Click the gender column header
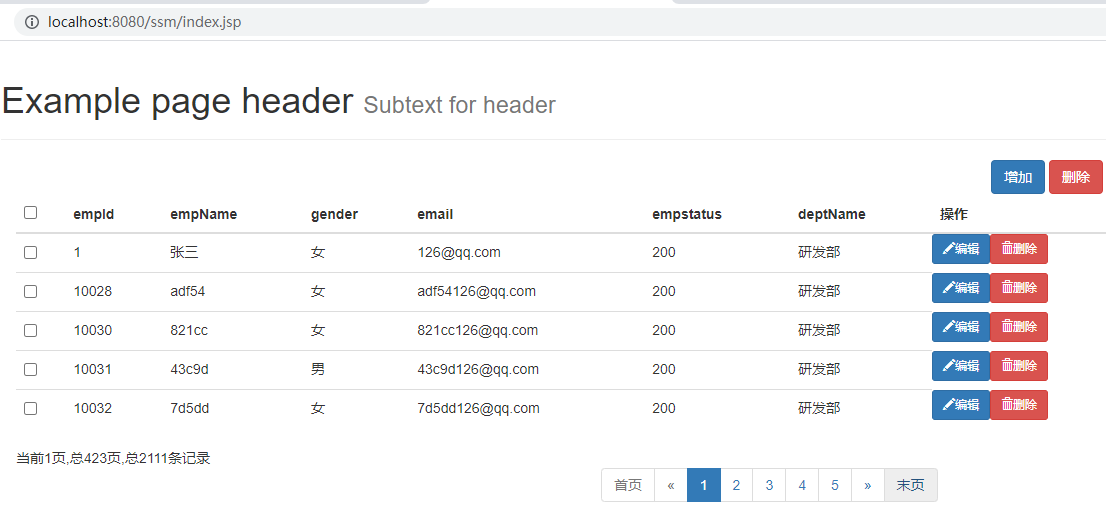Viewport: 1106px width, 507px height. [334, 214]
